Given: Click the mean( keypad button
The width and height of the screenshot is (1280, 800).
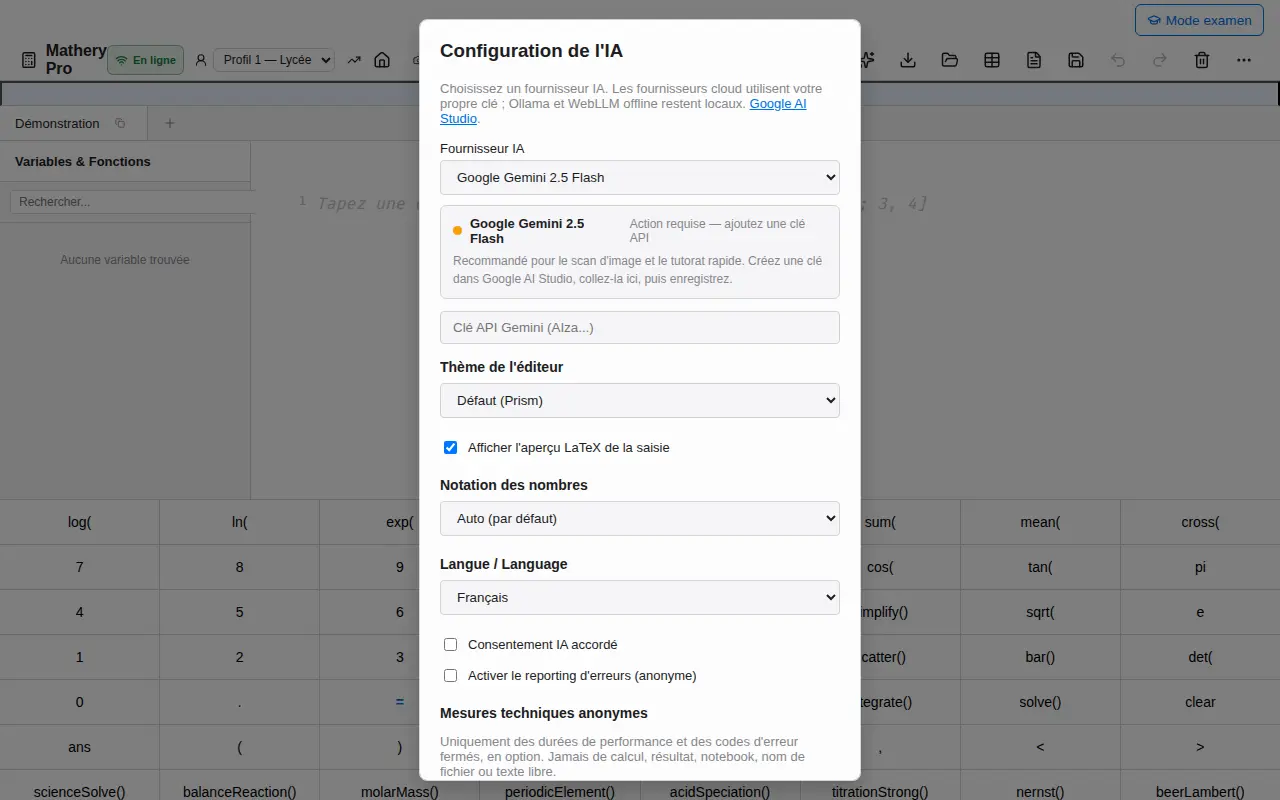Looking at the screenshot, I should (1040, 522).
